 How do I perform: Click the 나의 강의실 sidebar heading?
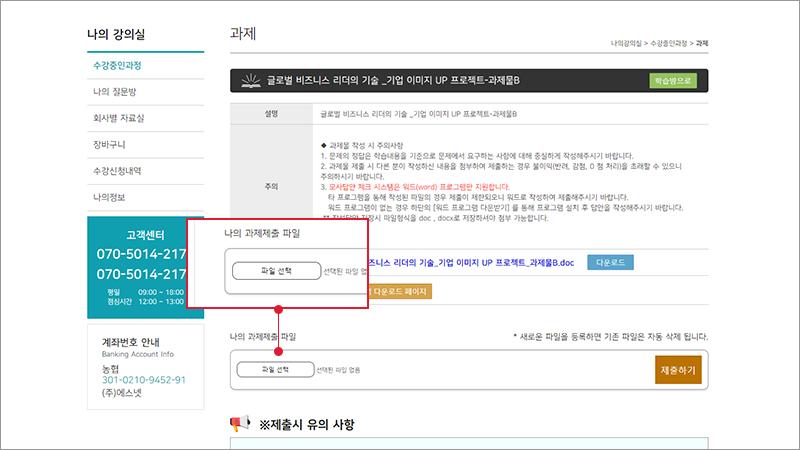pos(117,35)
